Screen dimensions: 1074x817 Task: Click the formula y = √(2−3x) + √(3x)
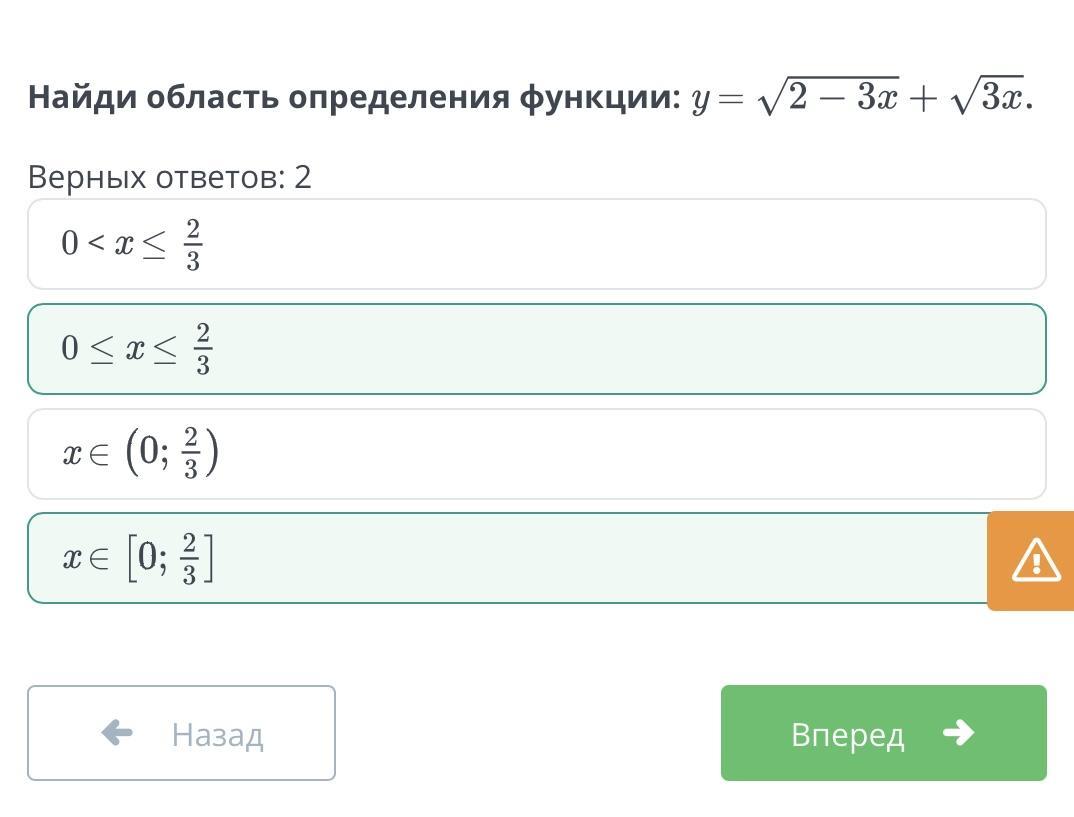pos(862,96)
